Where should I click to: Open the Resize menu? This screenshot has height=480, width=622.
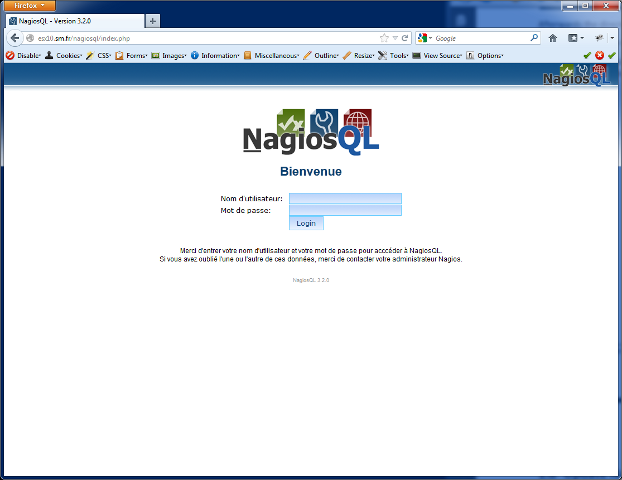coord(359,56)
